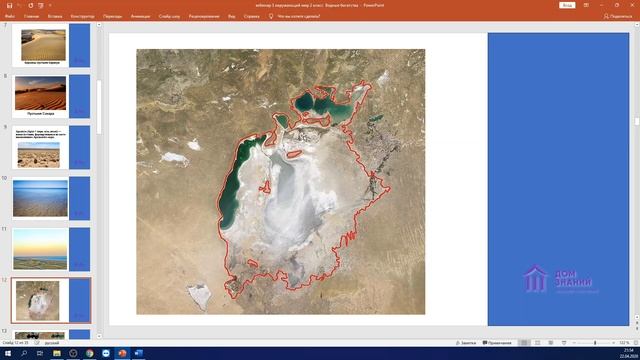Toggle the Примечания comments pane

pyautogui.click(x=497, y=343)
